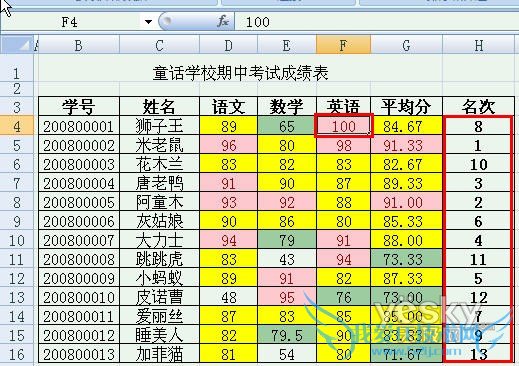
Task: Click the green math cell 65
Action: click(x=287, y=126)
